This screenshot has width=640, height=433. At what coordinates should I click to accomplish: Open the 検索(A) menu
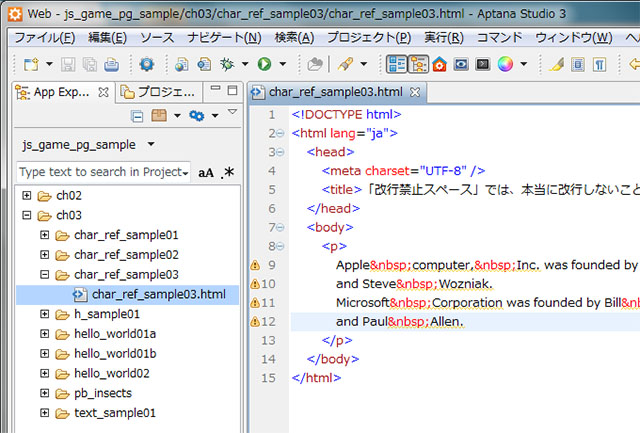point(294,38)
